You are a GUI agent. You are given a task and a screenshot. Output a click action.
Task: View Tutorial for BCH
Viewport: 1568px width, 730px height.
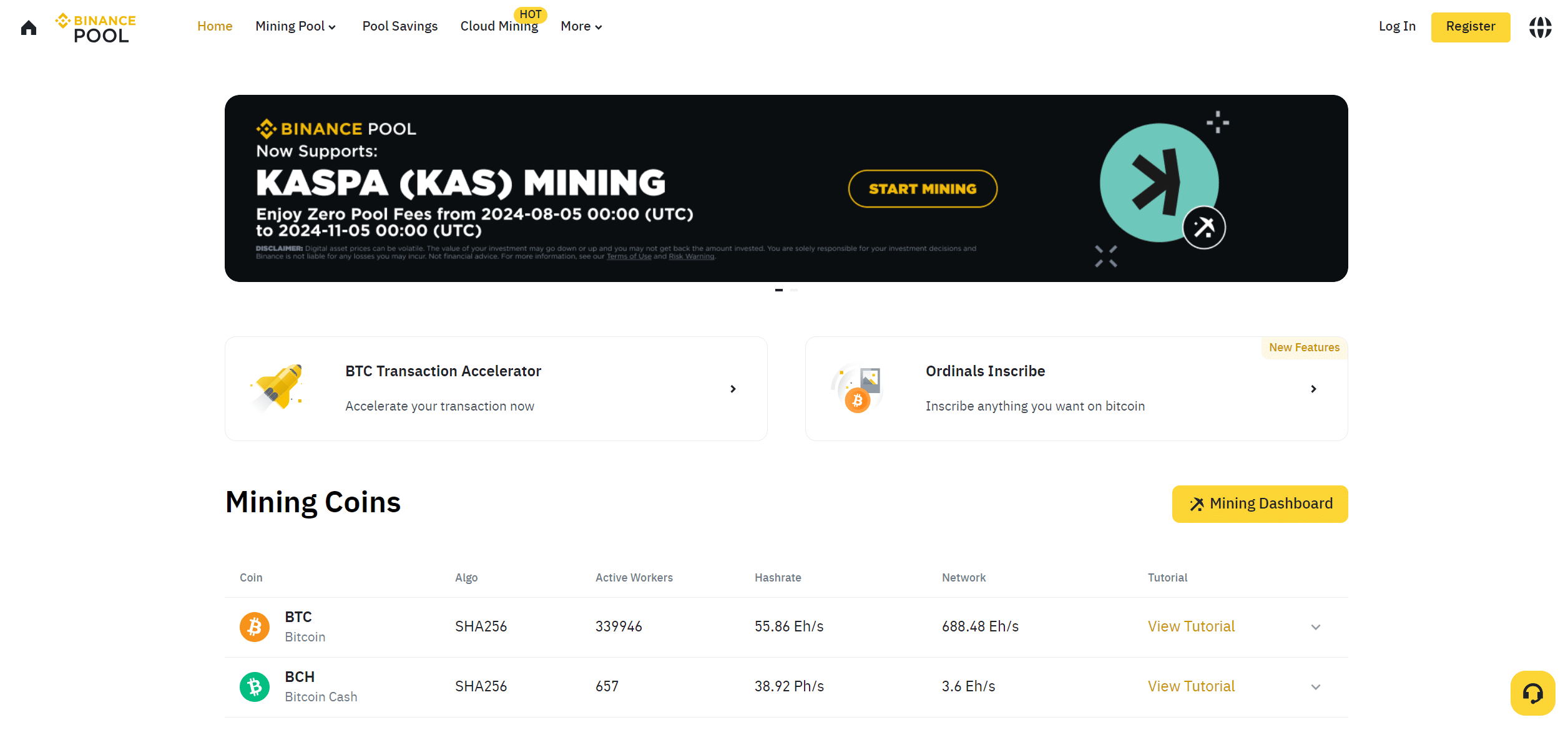[x=1191, y=686]
